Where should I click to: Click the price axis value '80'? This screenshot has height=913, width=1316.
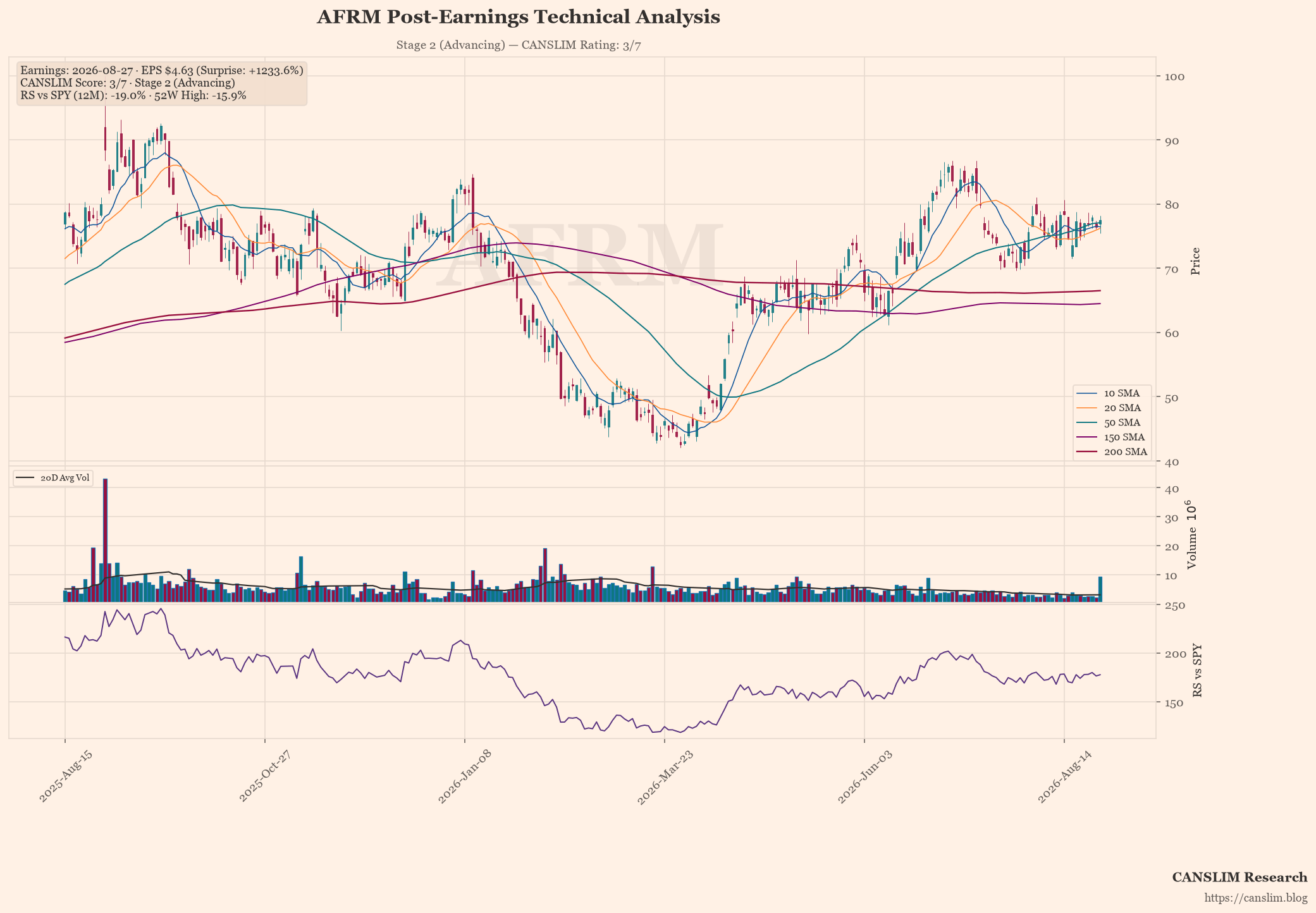click(1171, 205)
